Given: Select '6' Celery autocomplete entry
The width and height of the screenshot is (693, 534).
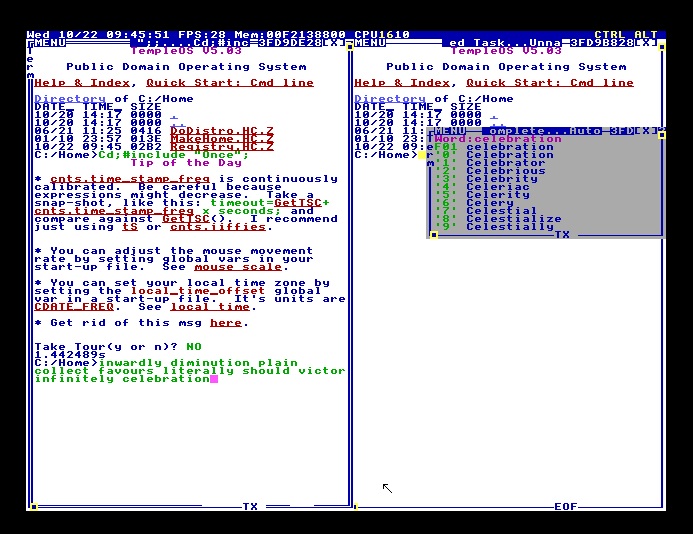Looking at the screenshot, I should tap(474, 203).
